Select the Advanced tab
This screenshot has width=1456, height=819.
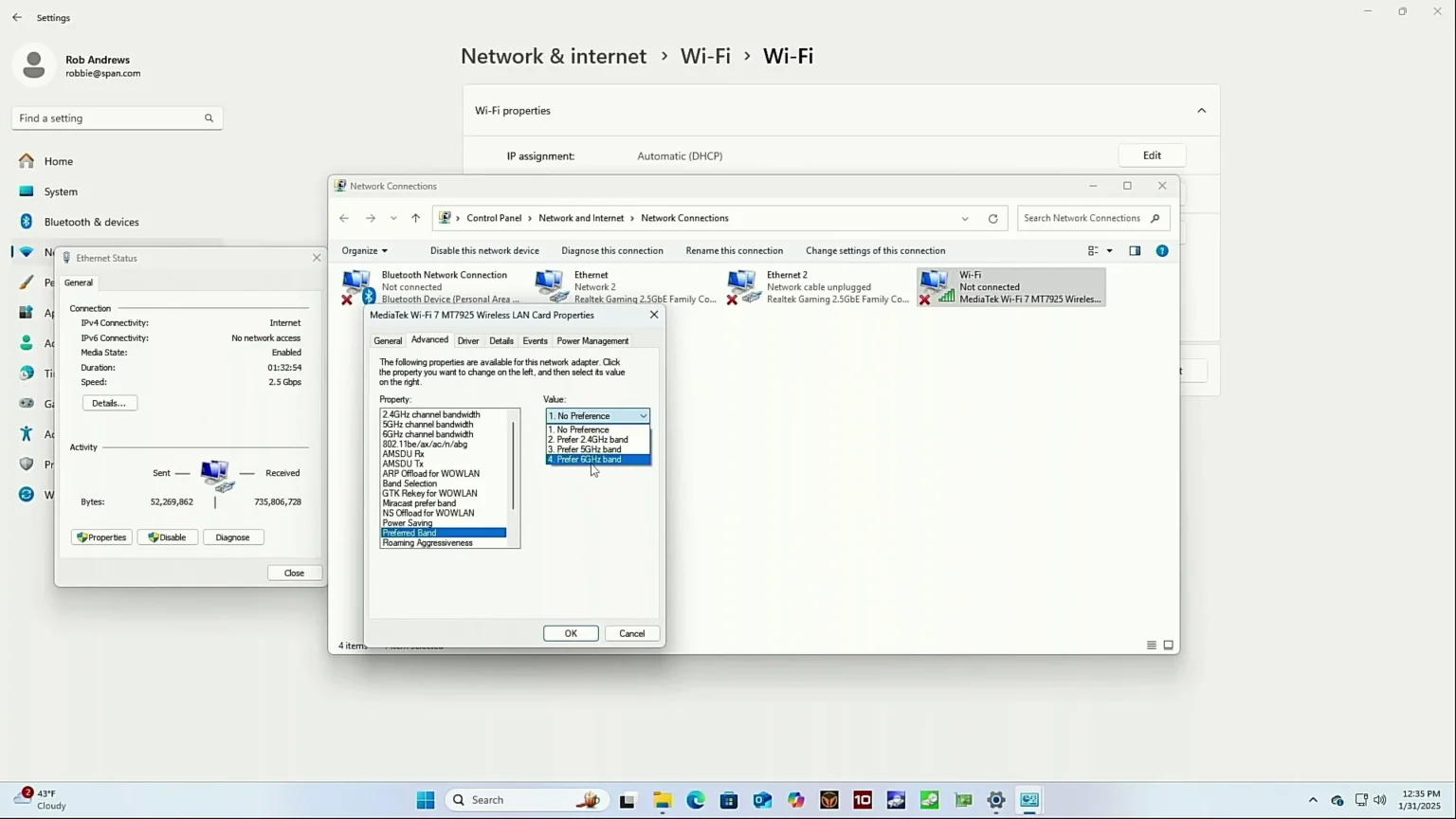[429, 340]
